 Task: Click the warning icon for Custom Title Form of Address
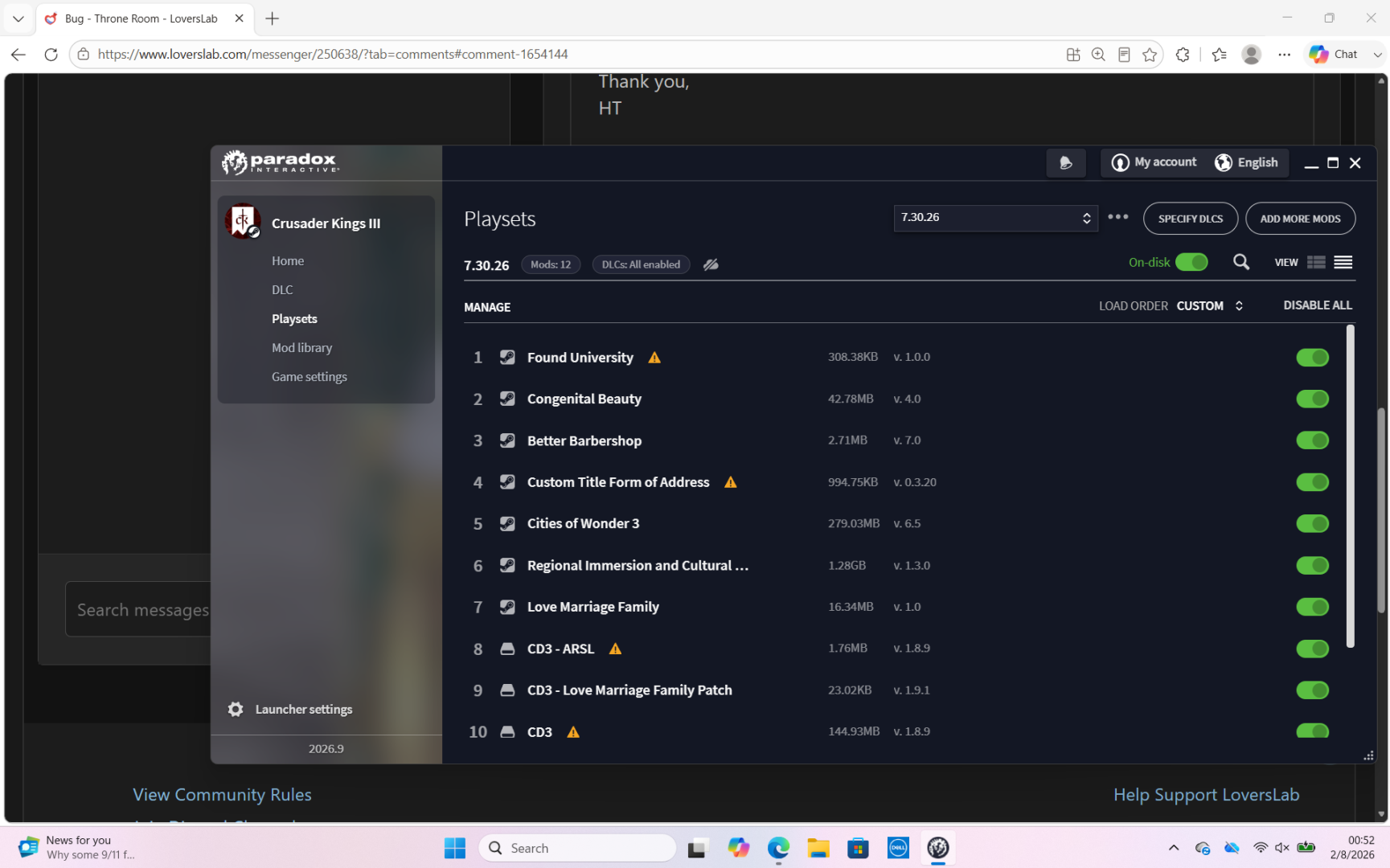coord(730,482)
